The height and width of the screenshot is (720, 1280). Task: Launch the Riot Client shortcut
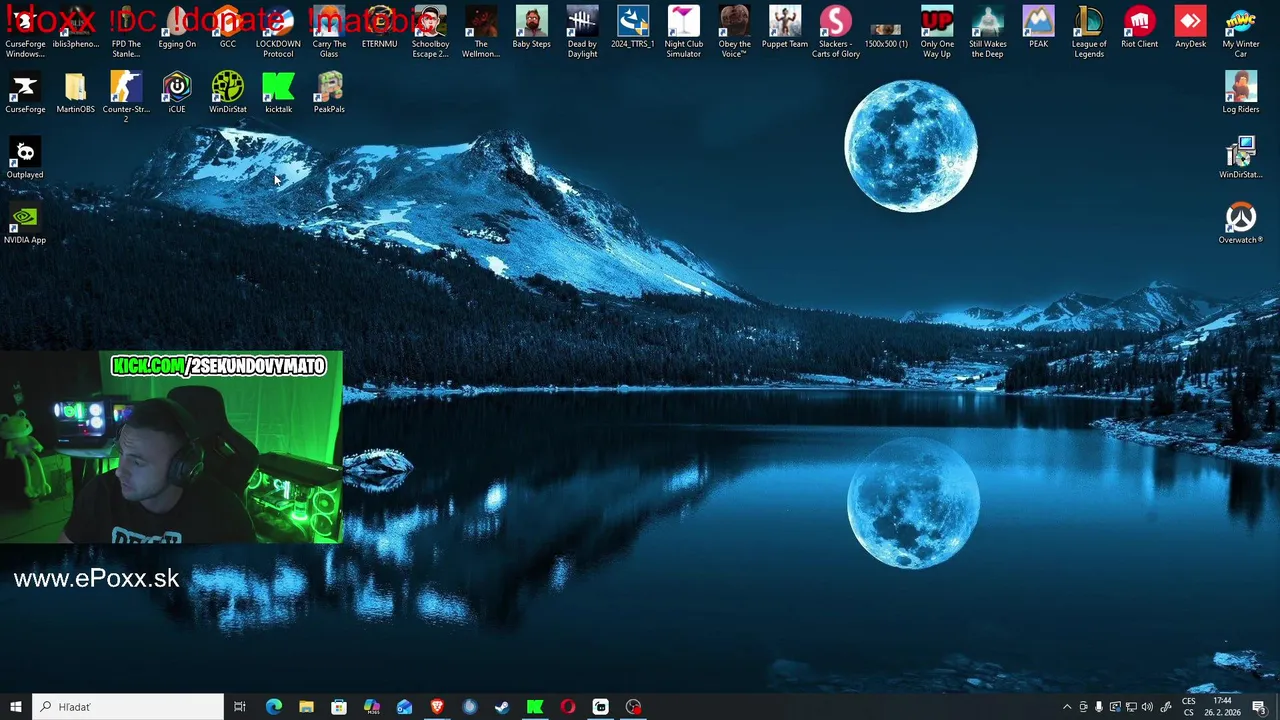click(1140, 27)
